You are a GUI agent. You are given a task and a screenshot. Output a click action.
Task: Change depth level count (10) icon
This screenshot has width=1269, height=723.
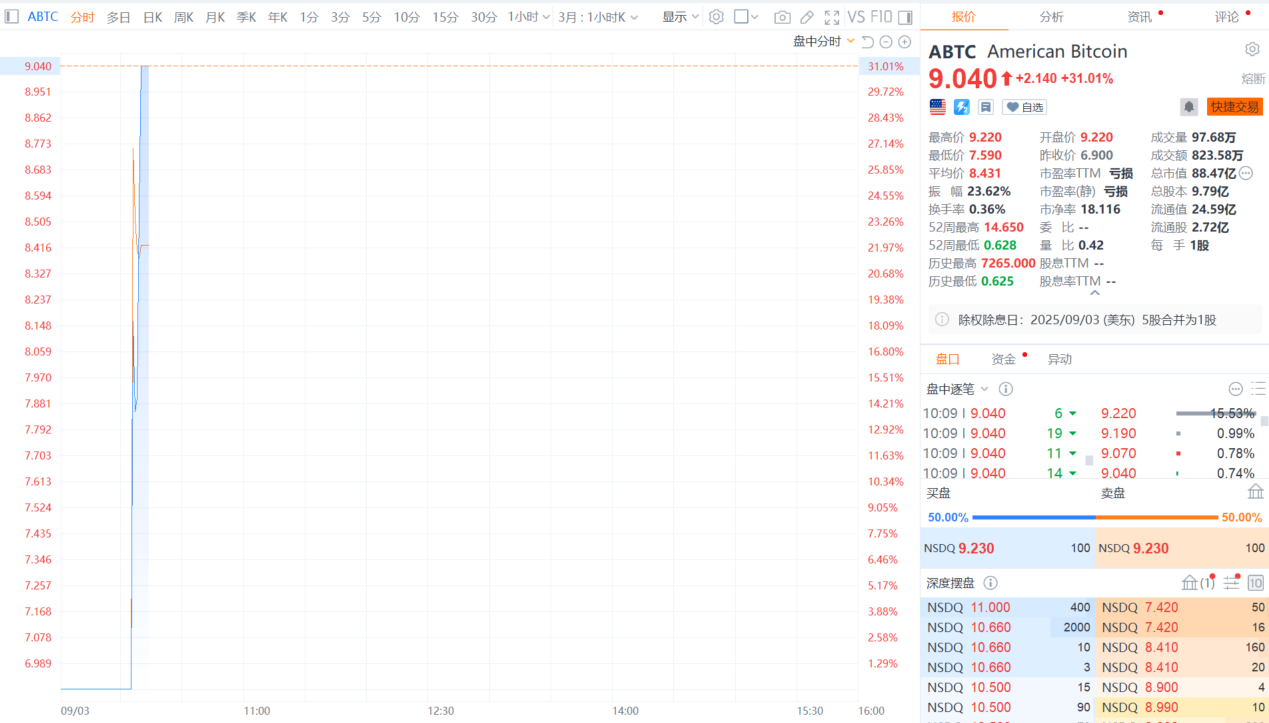pos(1256,583)
